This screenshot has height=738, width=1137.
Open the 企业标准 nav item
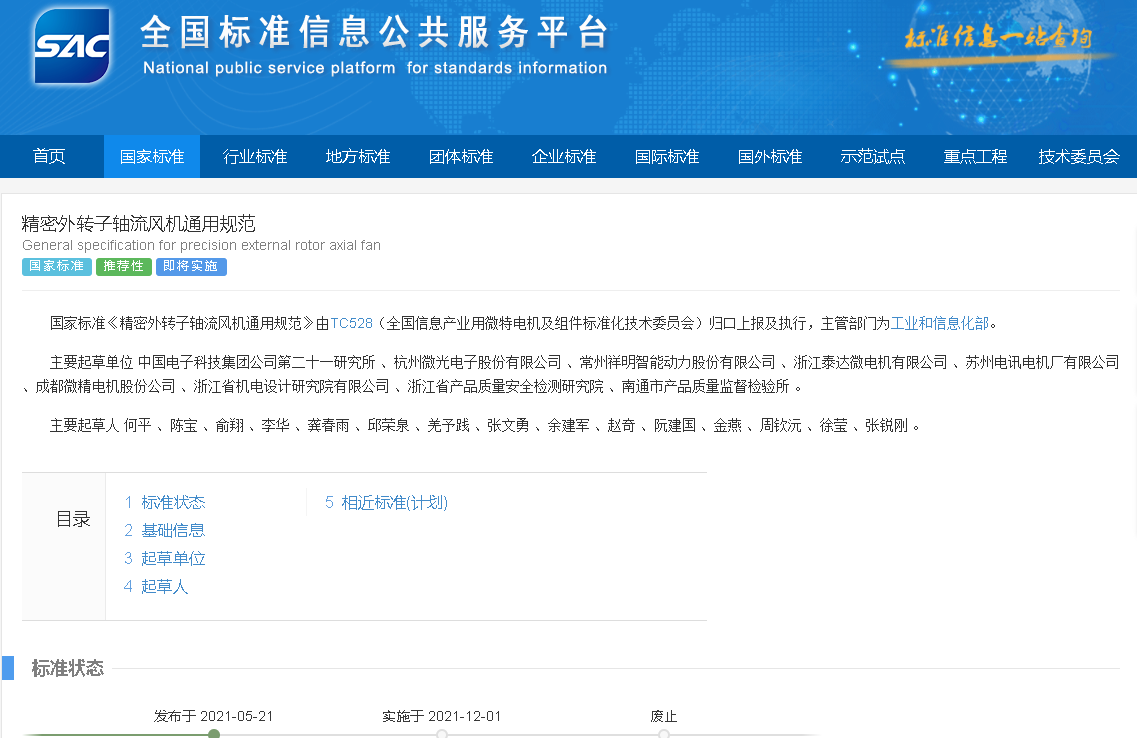tap(563, 156)
